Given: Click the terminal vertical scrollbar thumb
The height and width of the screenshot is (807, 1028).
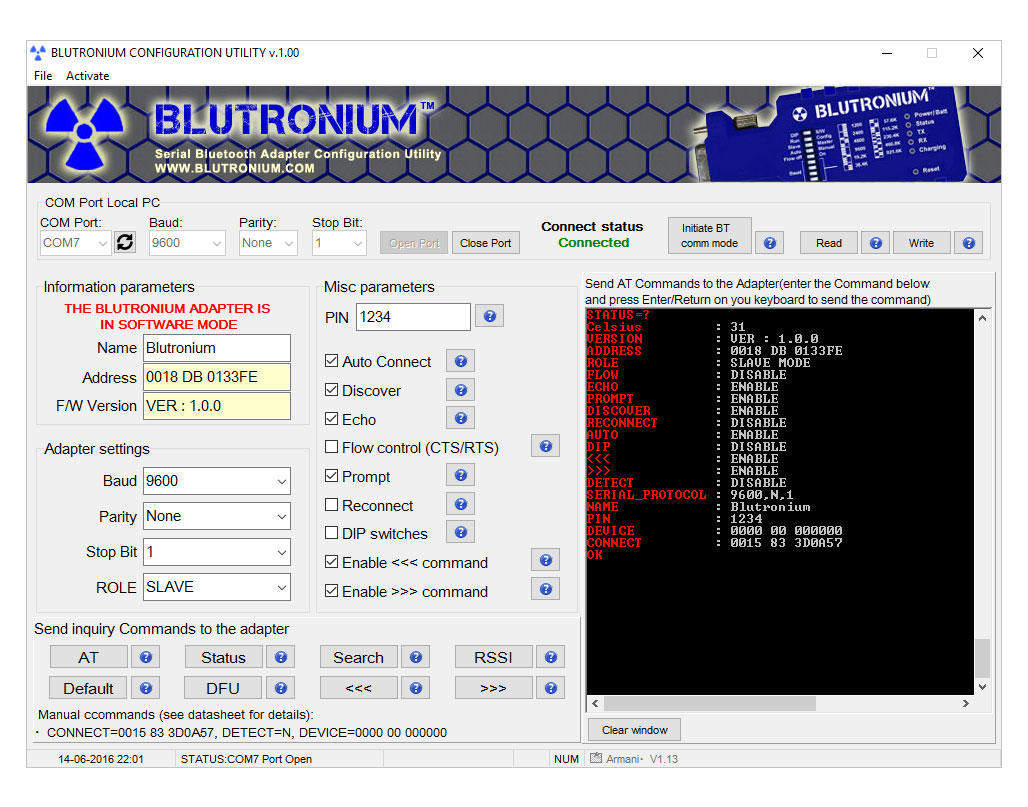Looking at the screenshot, I should pyautogui.click(x=982, y=658).
